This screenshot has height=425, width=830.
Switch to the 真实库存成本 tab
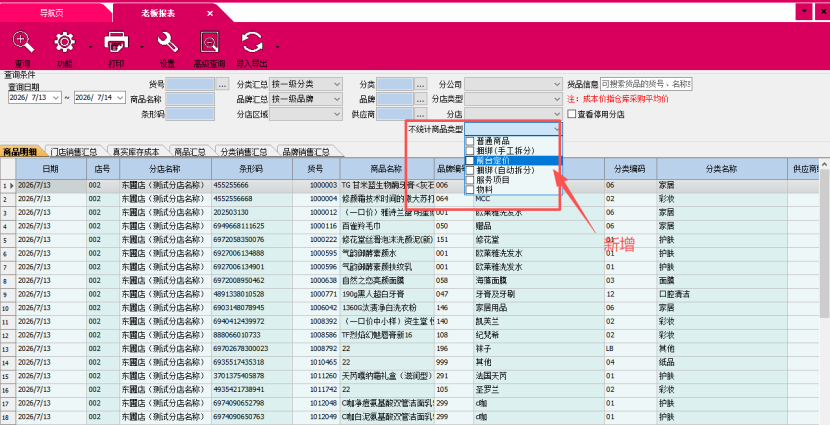click(136, 152)
